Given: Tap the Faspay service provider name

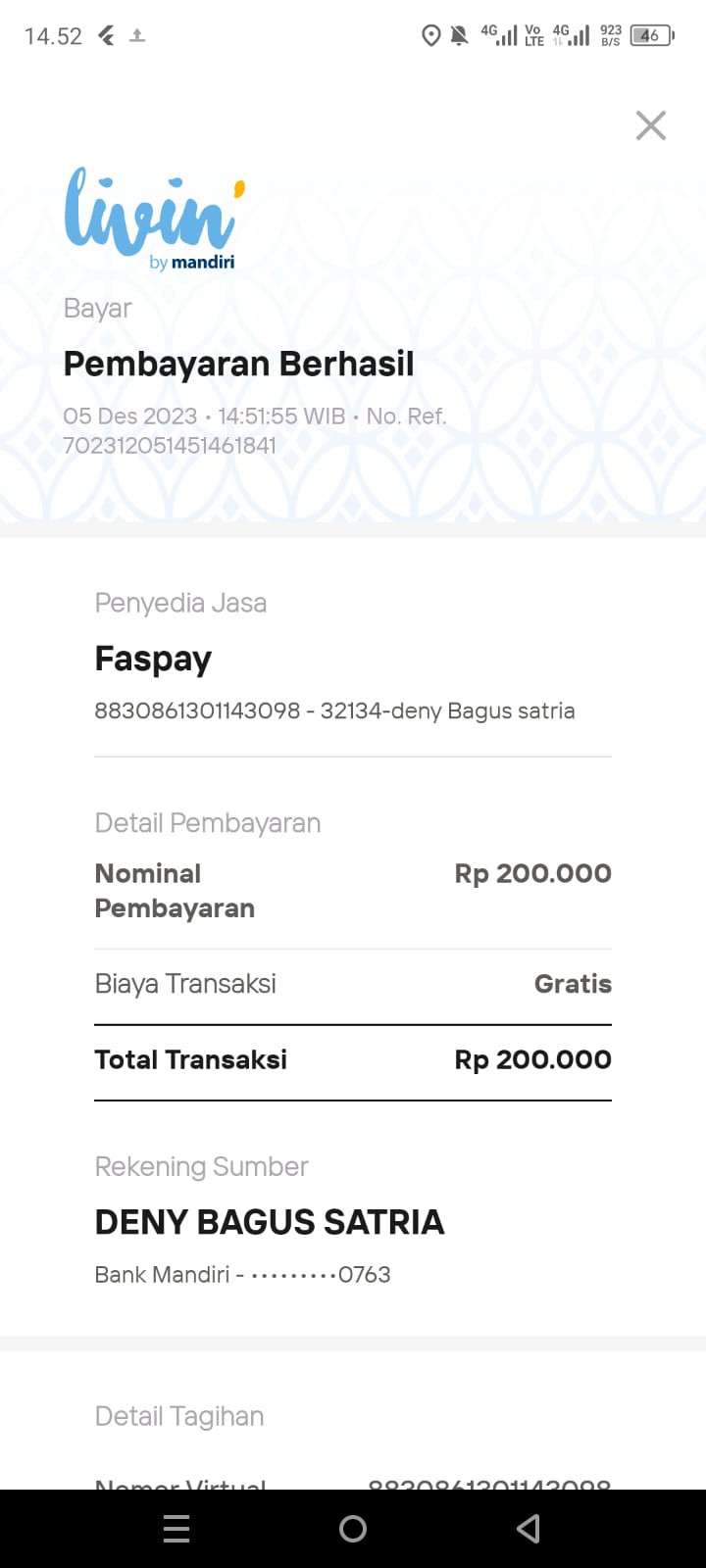Looking at the screenshot, I should point(153,659).
